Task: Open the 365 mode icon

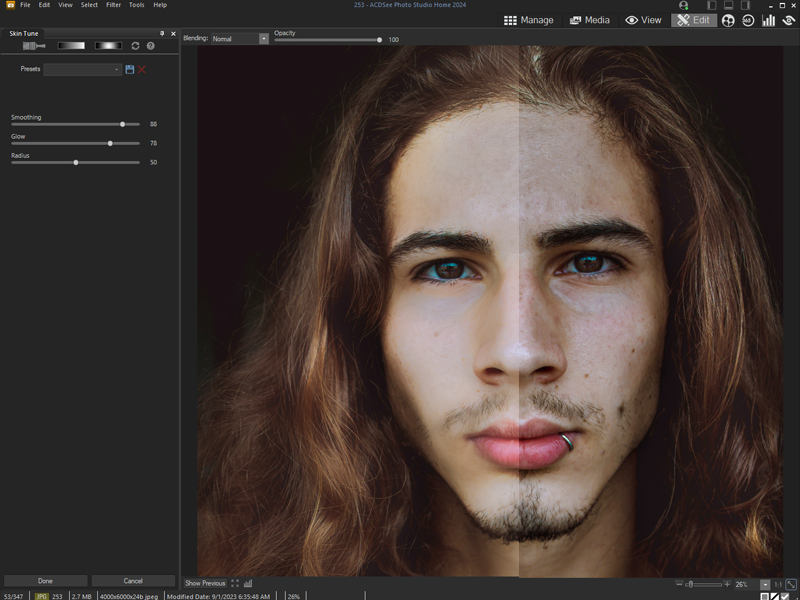Action: pos(748,20)
